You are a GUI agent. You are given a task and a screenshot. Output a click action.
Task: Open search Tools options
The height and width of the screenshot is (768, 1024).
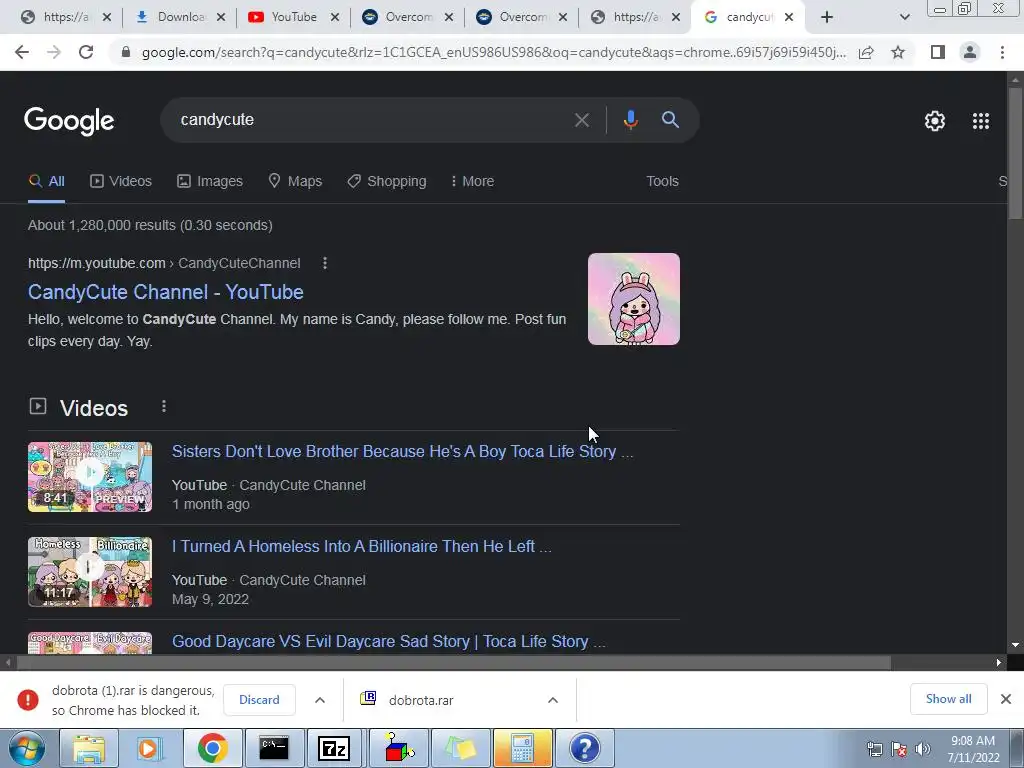tap(662, 182)
